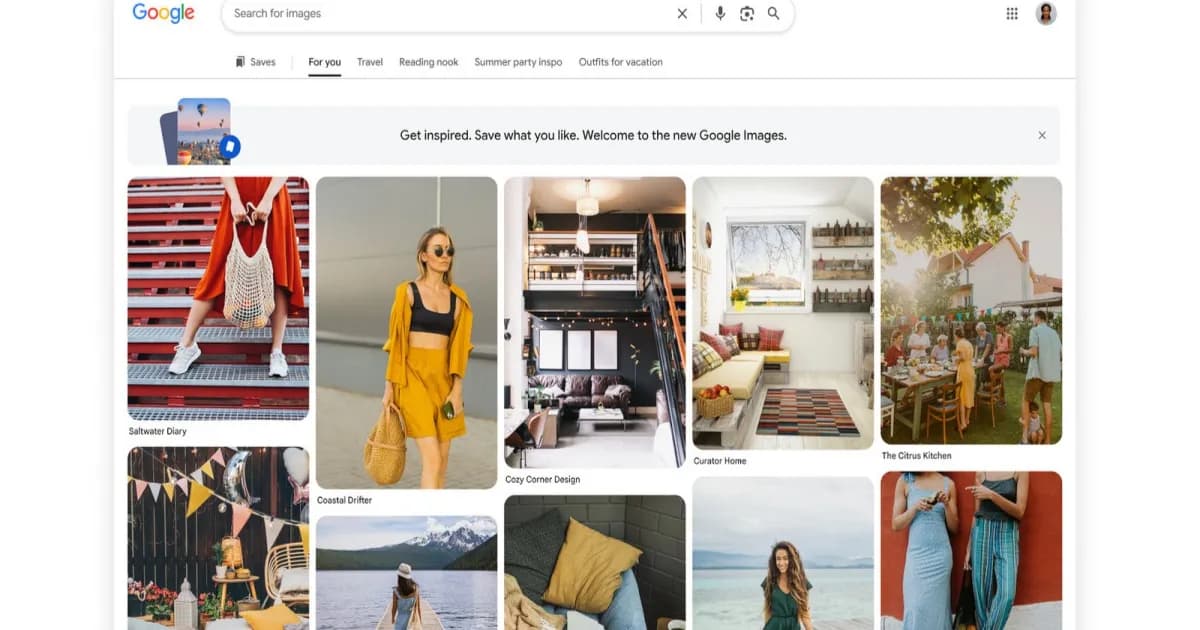The image size is (1200, 630).
Task: Open the Cozy Corner Design loft image
Action: tap(594, 322)
